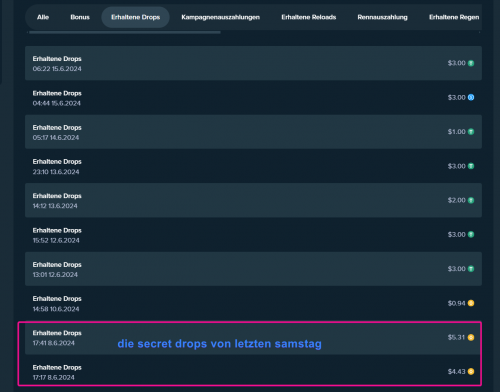Open the Erhaltene Regen tab
500x392 pixels.
point(454,17)
